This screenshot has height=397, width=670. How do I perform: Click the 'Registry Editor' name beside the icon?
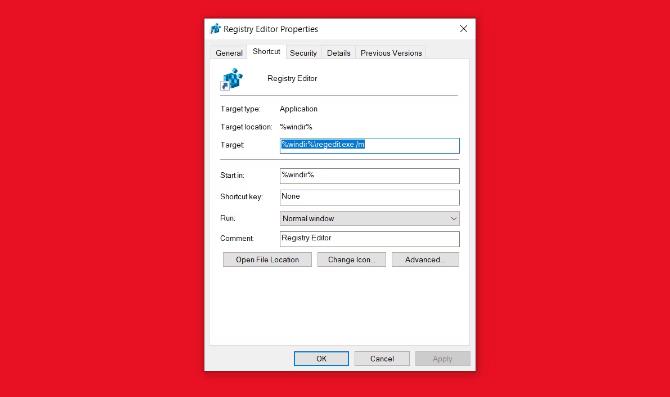(x=292, y=78)
